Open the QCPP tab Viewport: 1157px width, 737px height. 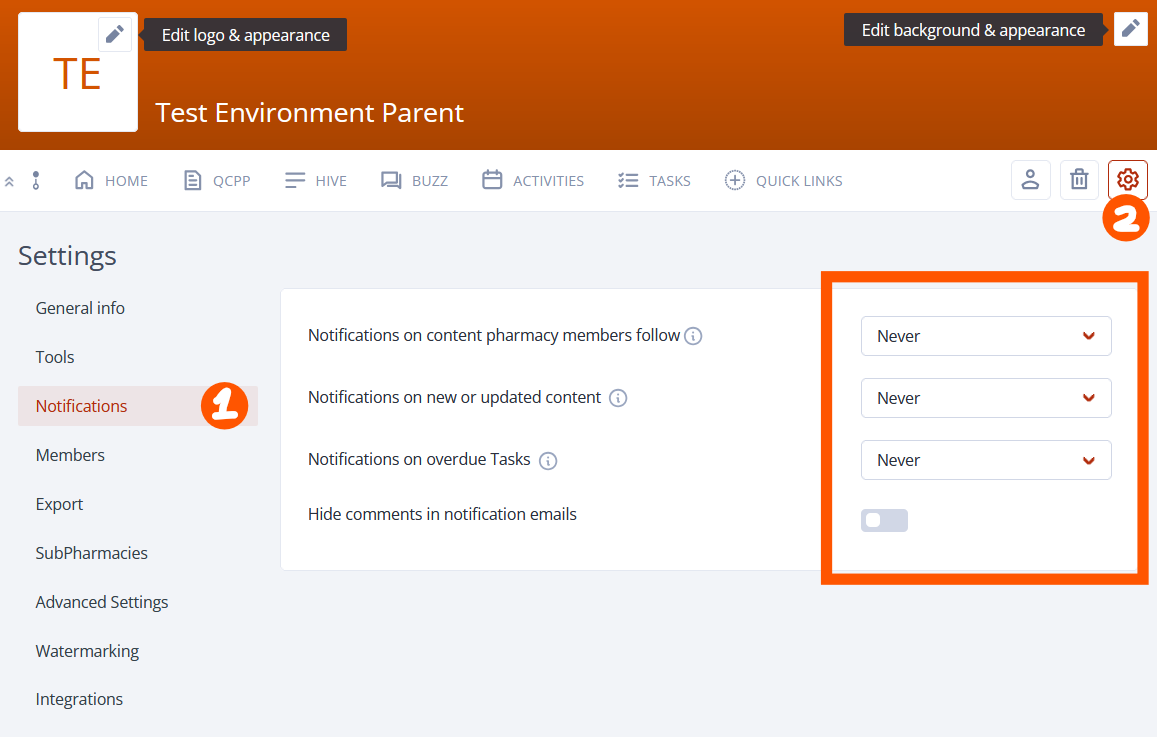[217, 181]
